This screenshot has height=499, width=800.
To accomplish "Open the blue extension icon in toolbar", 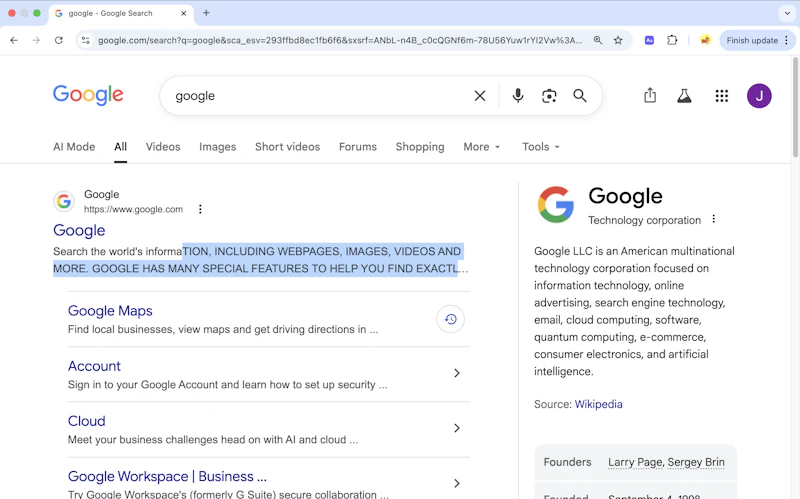I will [649, 40].
